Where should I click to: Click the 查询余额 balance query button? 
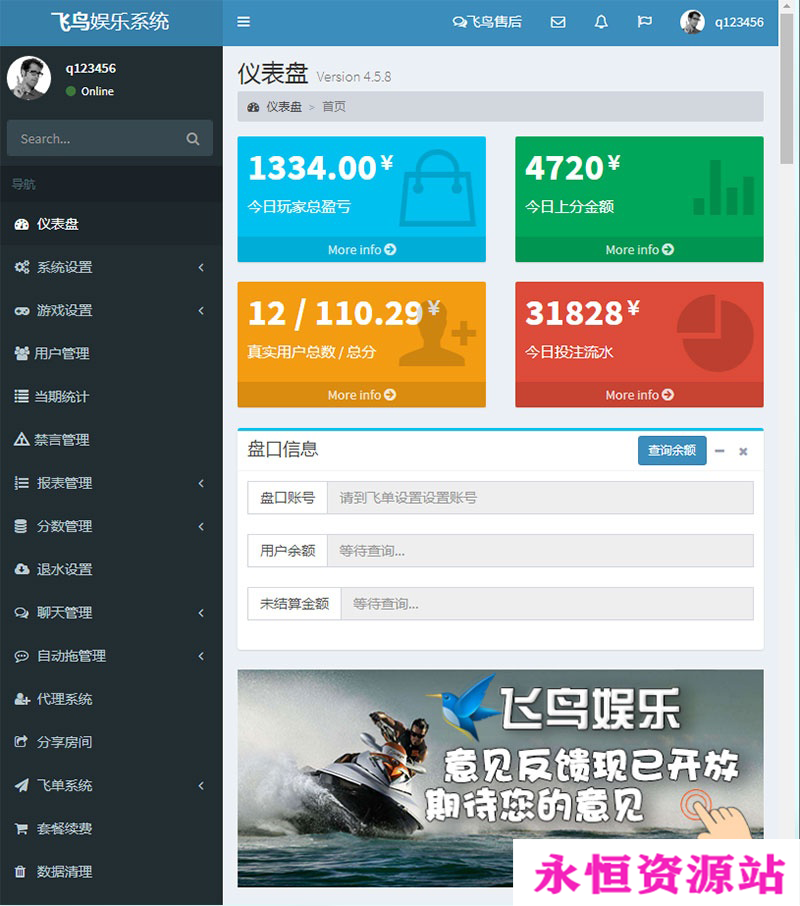[x=671, y=451]
